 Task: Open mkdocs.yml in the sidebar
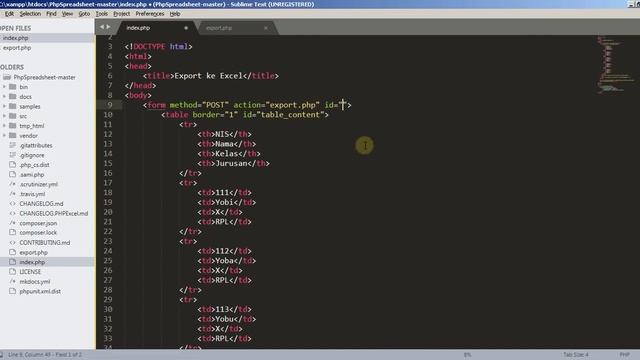35,282
